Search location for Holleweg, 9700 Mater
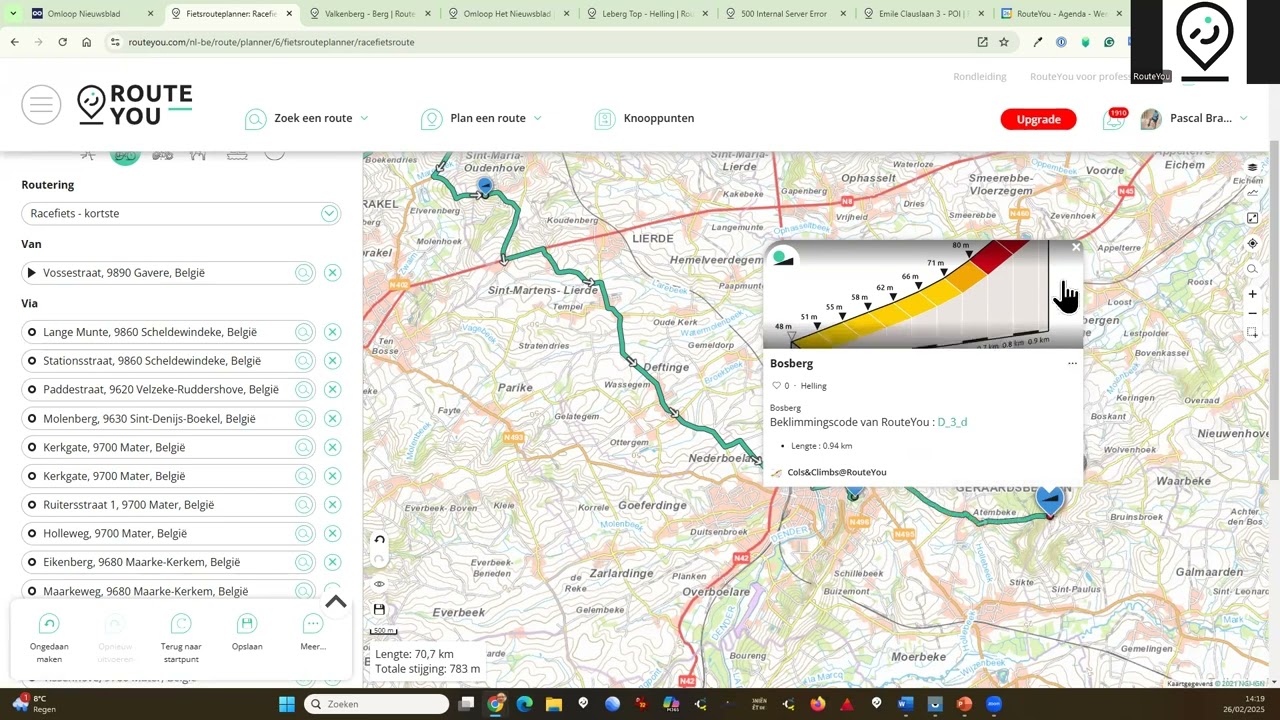Screen dimensions: 1280x720 pos(304,533)
